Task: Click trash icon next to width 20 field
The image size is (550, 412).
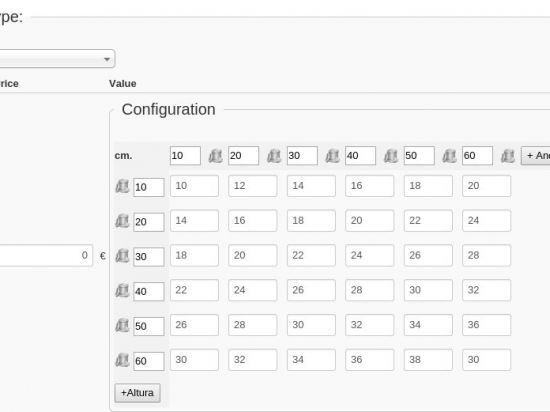Action: point(274,156)
